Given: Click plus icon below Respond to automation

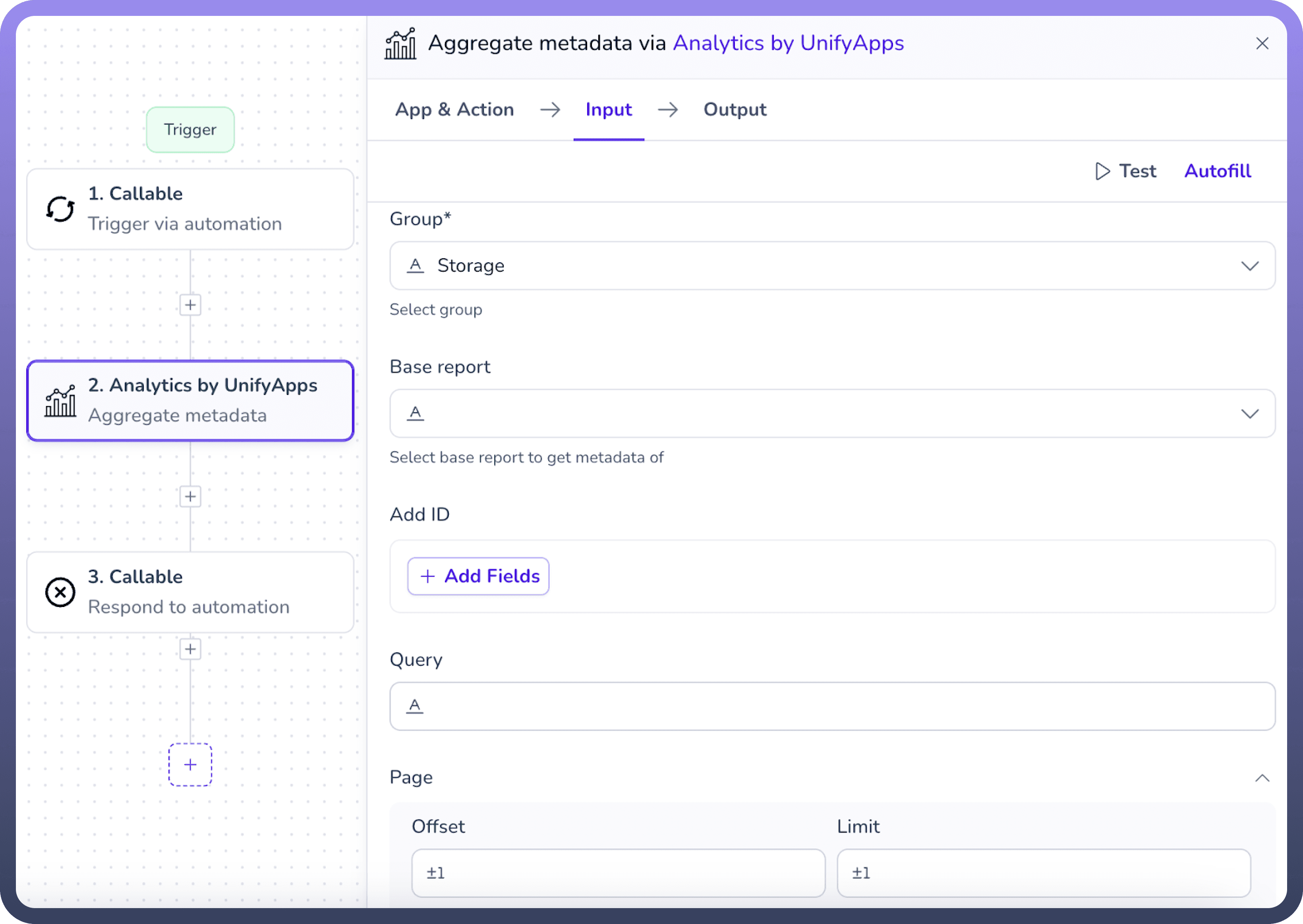Looking at the screenshot, I should coord(190,649).
